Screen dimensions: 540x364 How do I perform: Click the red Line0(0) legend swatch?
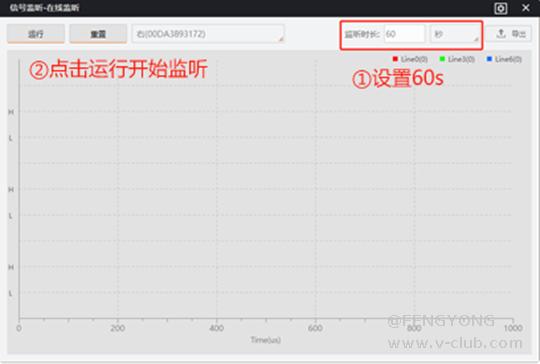click(395, 59)
